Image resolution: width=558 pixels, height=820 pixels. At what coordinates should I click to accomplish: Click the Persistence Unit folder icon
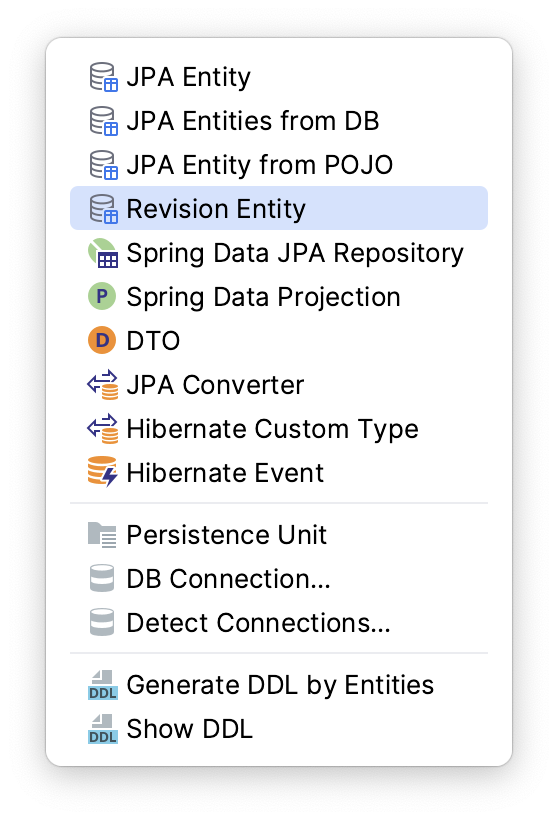pos(102,534)
